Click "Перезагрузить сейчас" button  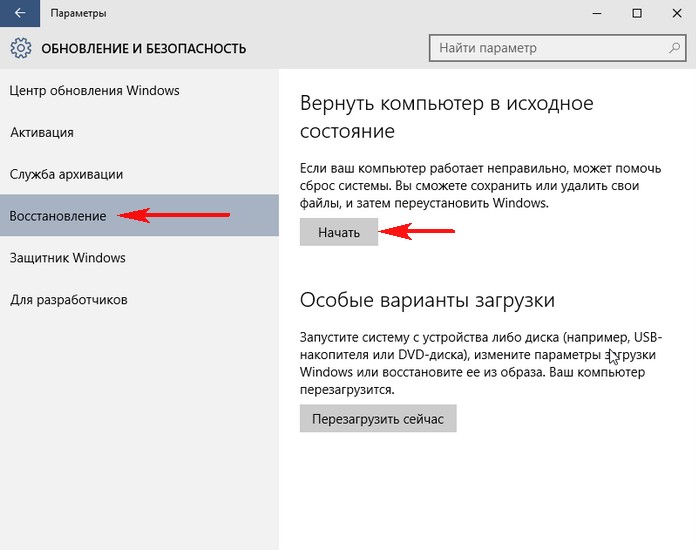[x=378, y=419]
